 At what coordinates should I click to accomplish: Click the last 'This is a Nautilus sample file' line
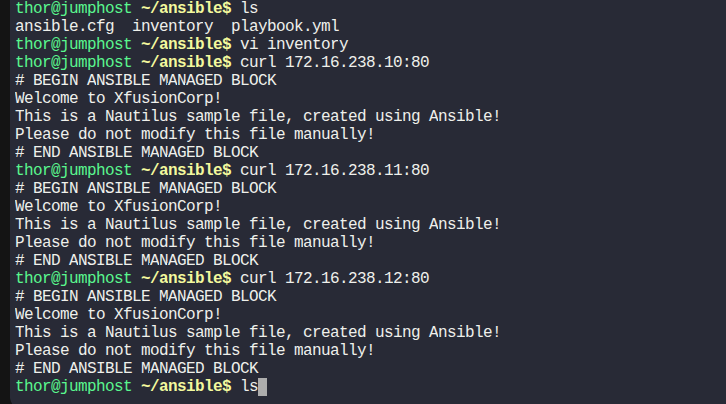pyautogui.click(x=258, y=332)
